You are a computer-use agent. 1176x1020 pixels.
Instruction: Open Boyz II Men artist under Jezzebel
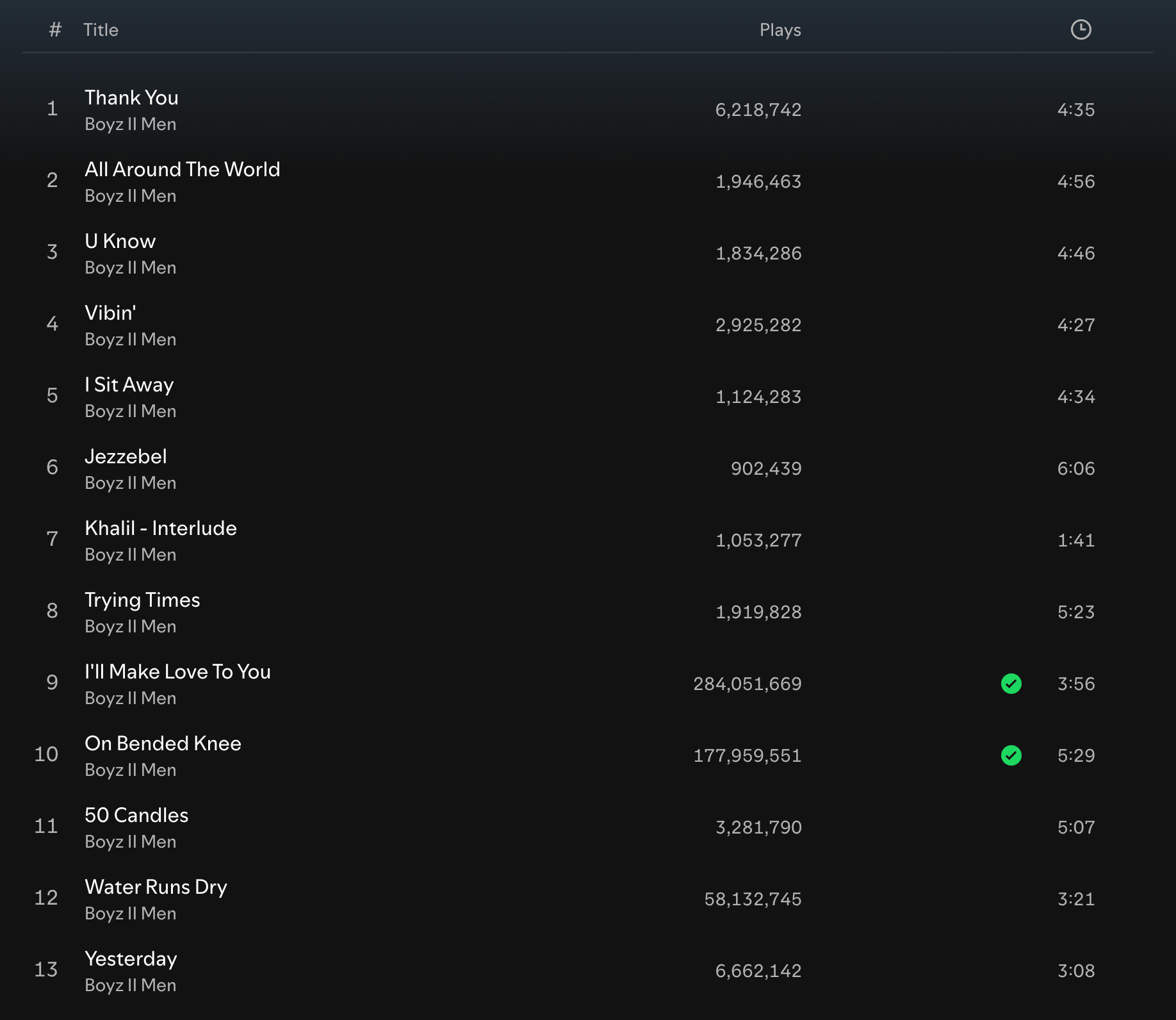tap(130, 483)
